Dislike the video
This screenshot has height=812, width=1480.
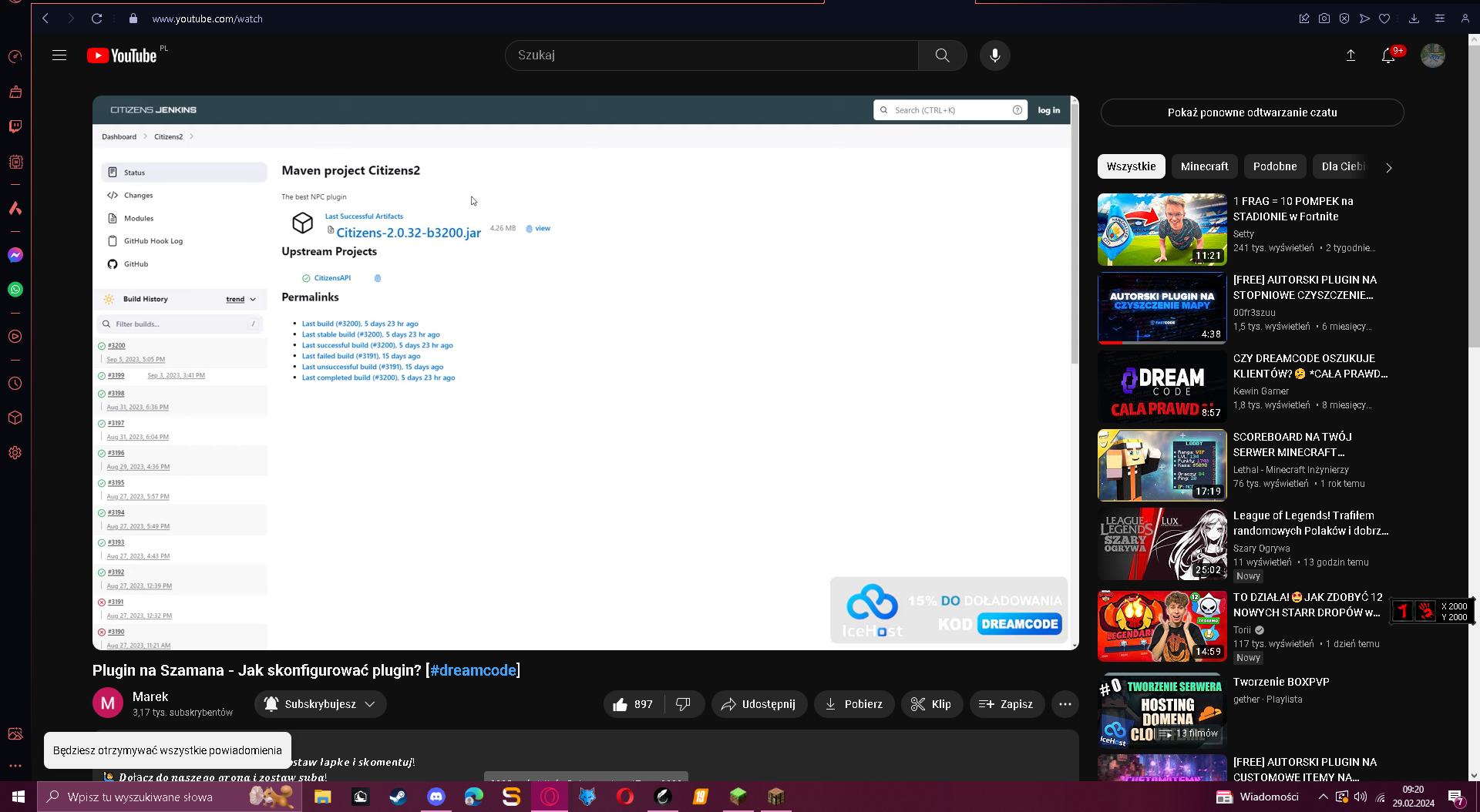pos(683,704)
